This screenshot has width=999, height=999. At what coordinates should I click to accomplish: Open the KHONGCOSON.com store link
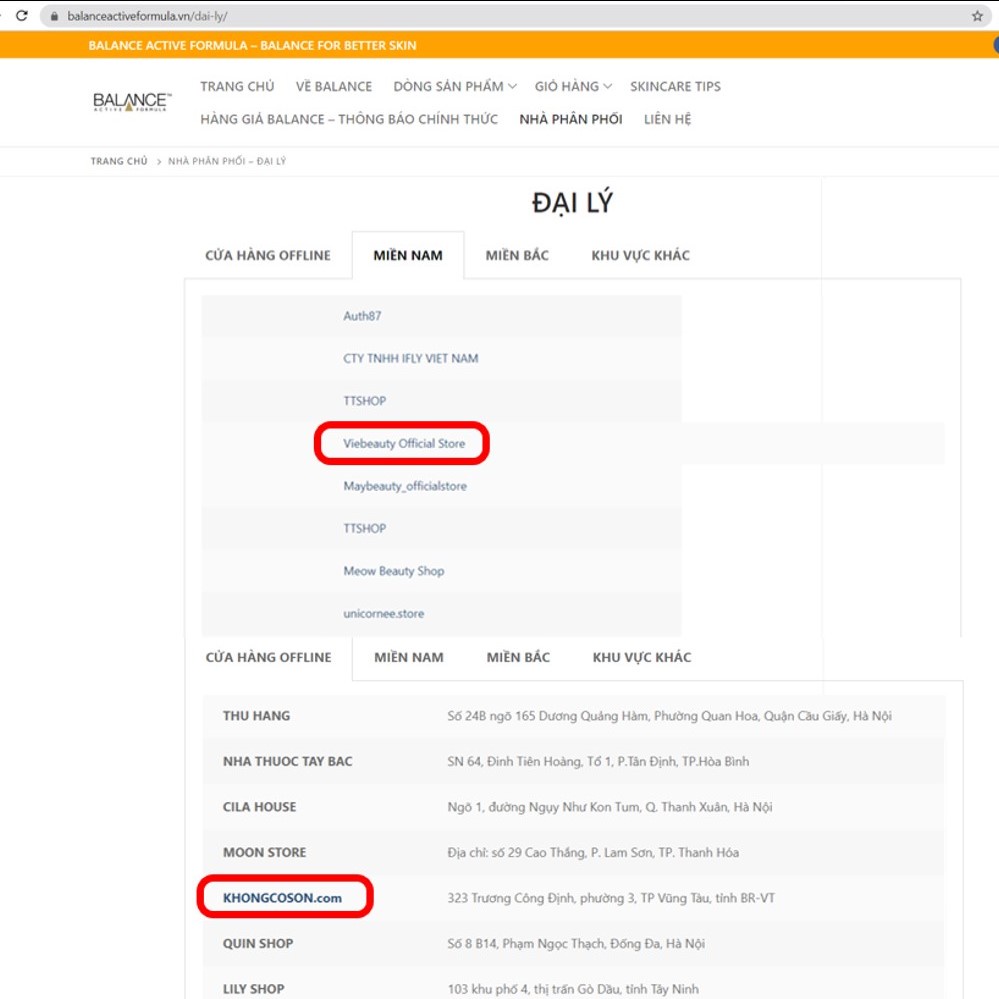[282, 898]
